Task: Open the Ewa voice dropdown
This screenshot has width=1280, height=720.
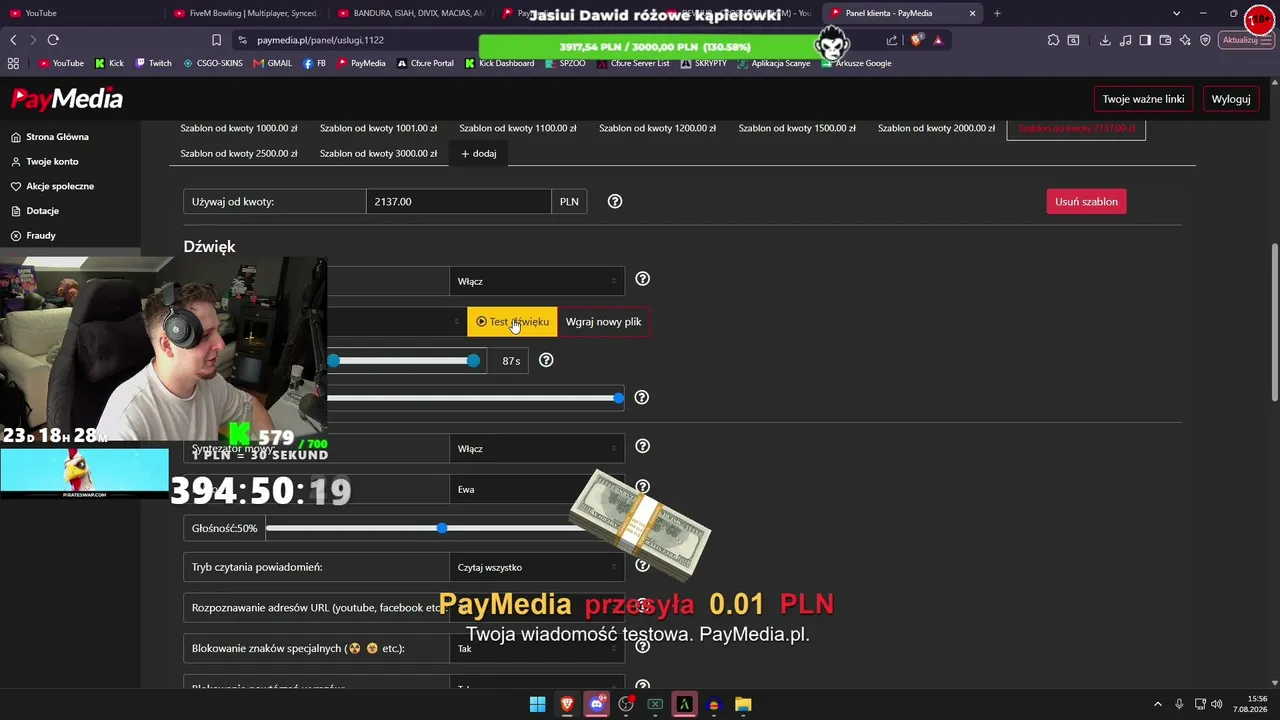Action: pos(537,489)
